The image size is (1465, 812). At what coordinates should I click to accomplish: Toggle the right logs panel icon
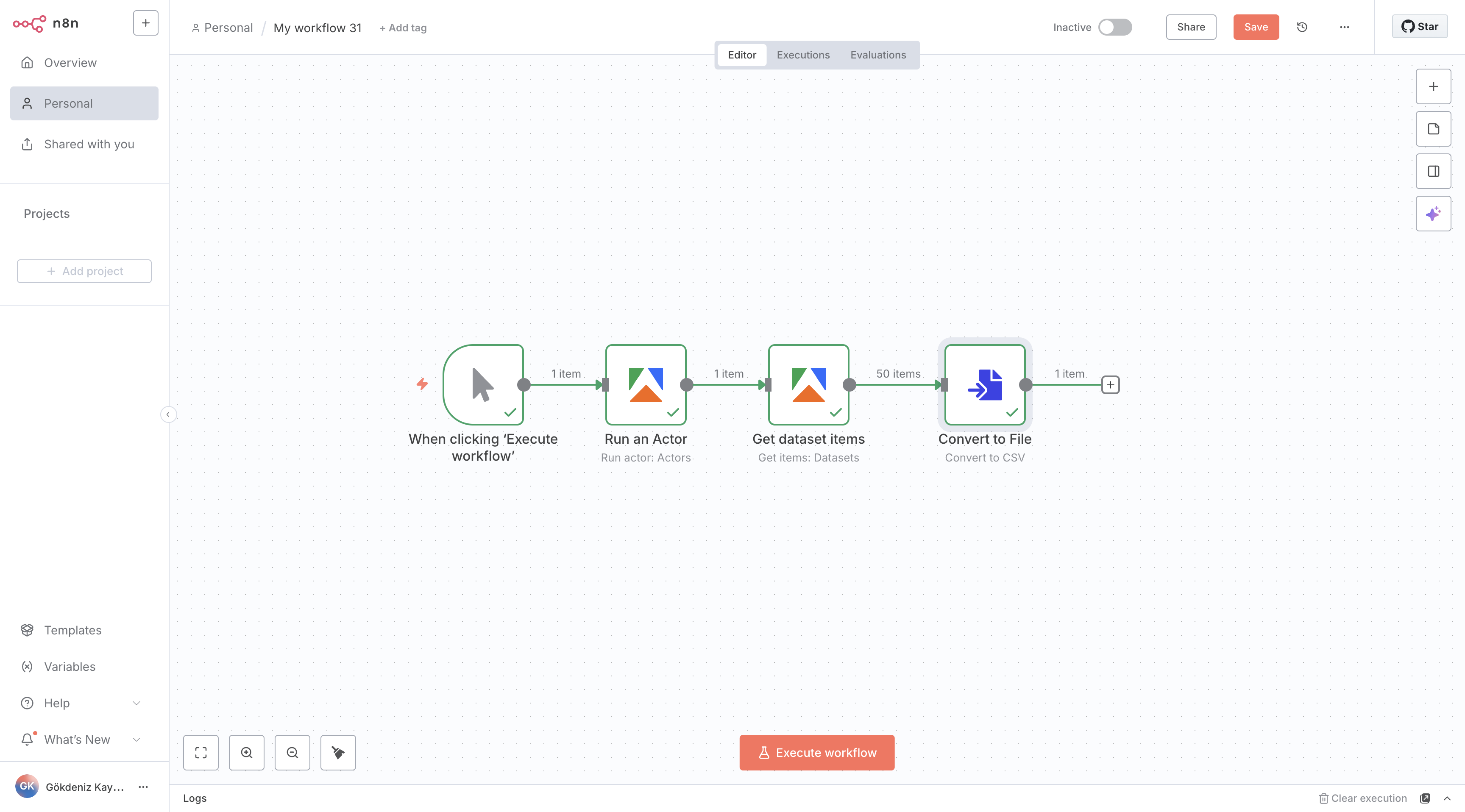point(1433,171)
